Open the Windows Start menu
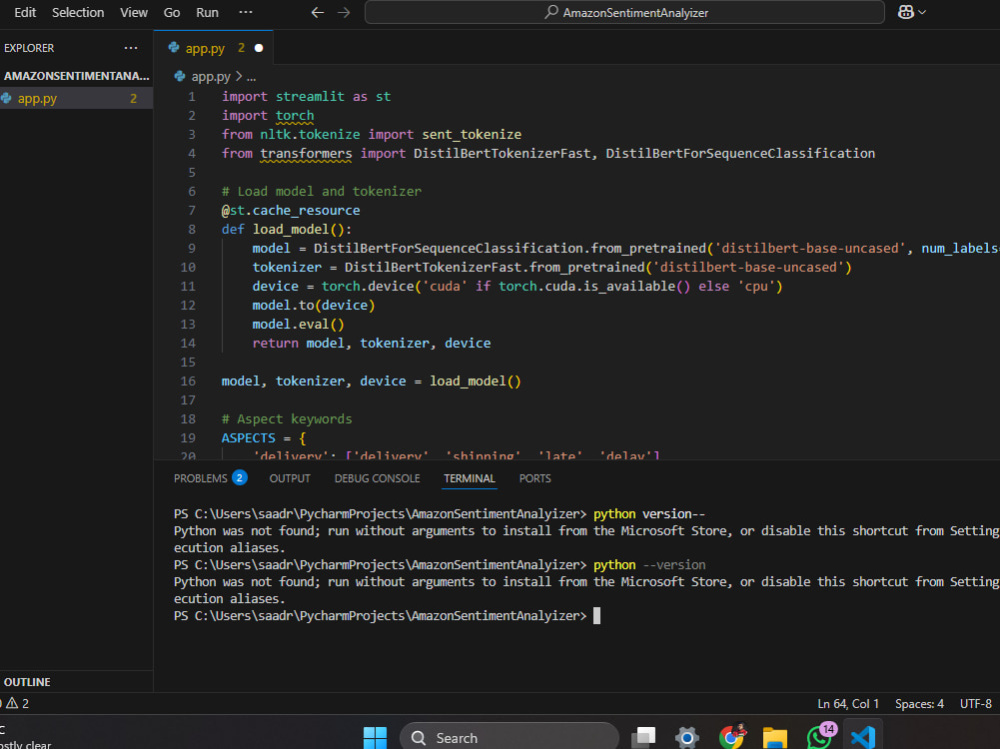 375,738
